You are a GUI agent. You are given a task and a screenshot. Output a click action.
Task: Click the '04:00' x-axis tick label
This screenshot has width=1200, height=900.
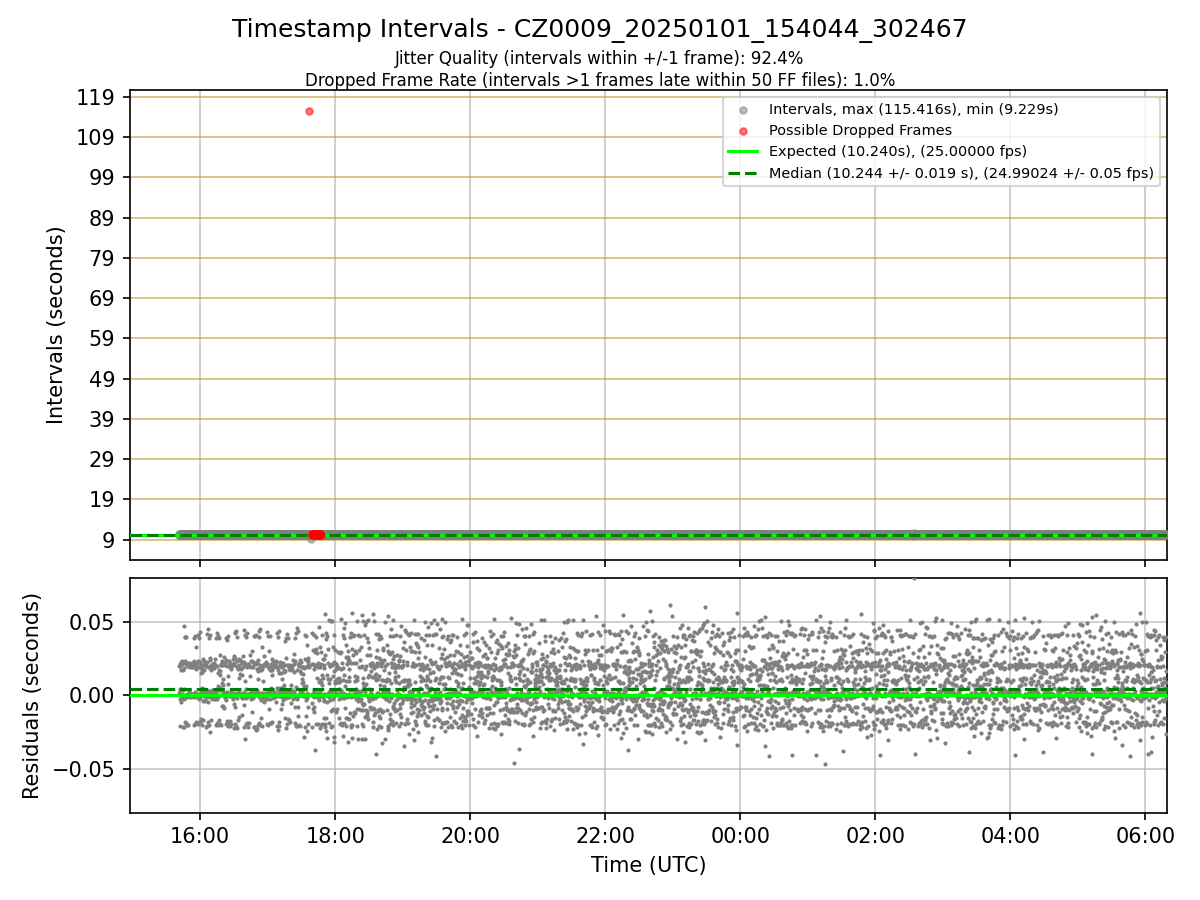1010,836
